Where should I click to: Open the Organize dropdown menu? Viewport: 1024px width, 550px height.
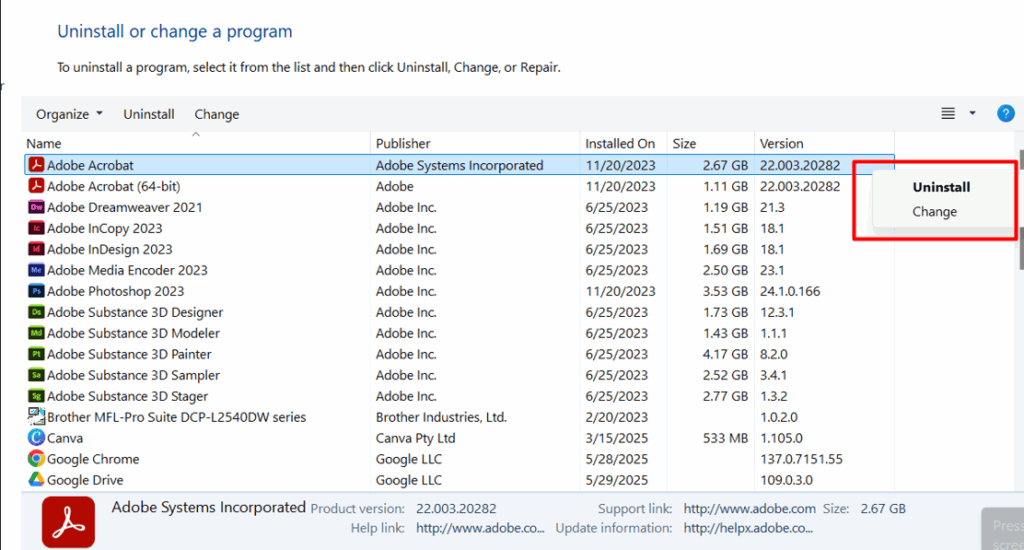point(69,114)
